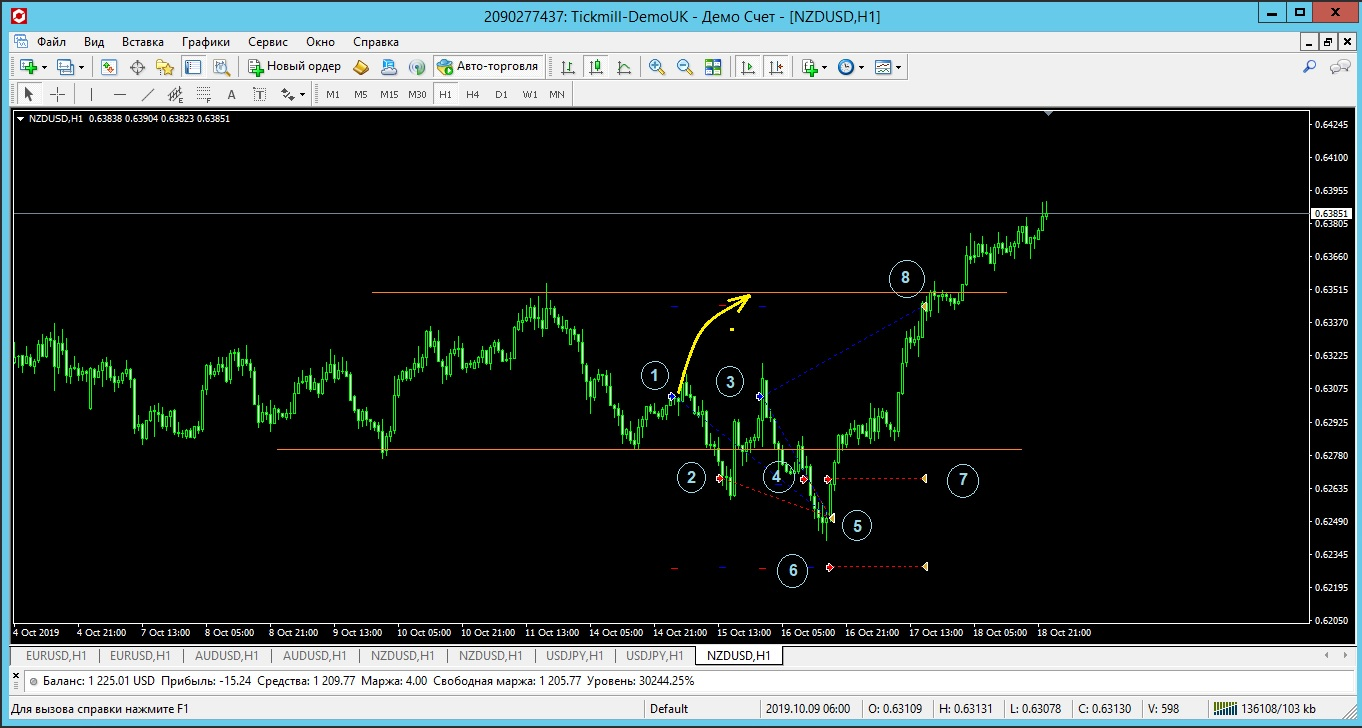
Task: Click the Новый ордер button
Action: pyautogui.click(x=295, y=67)
